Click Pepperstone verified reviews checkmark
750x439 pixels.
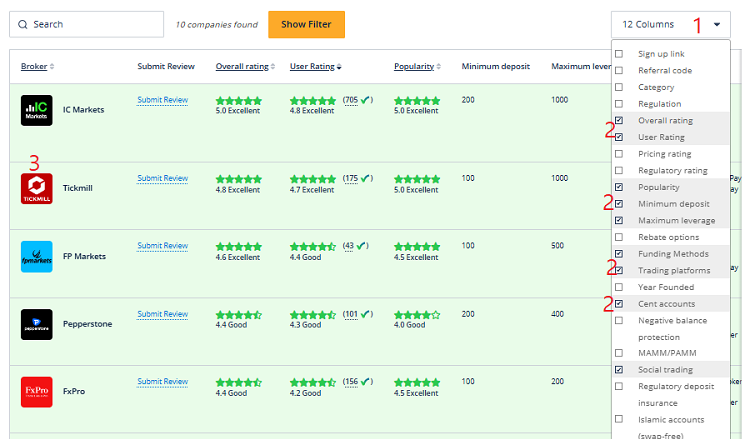365,314
